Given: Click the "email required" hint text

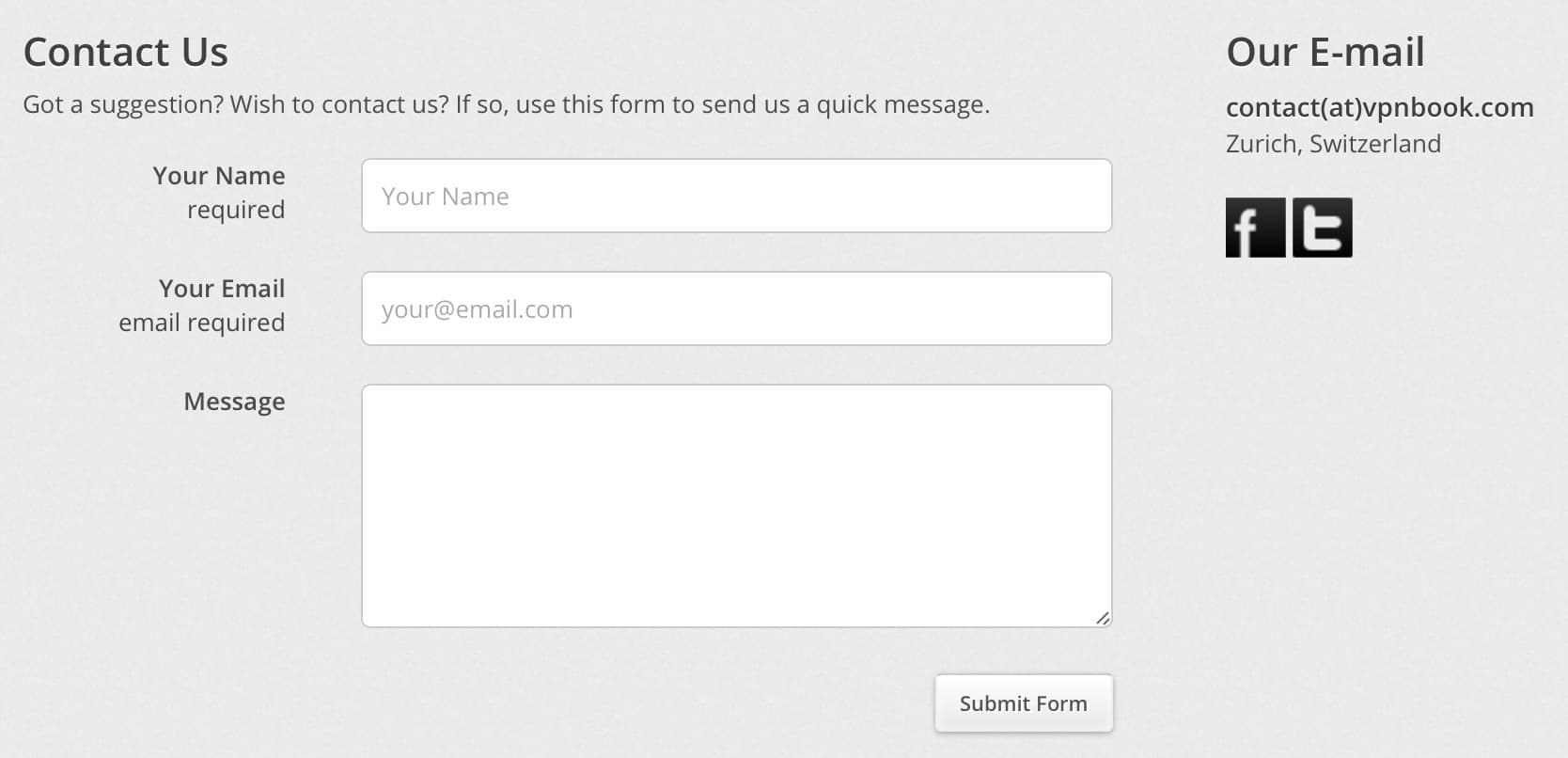Looking at the screenshot, I should click(202, 323).
